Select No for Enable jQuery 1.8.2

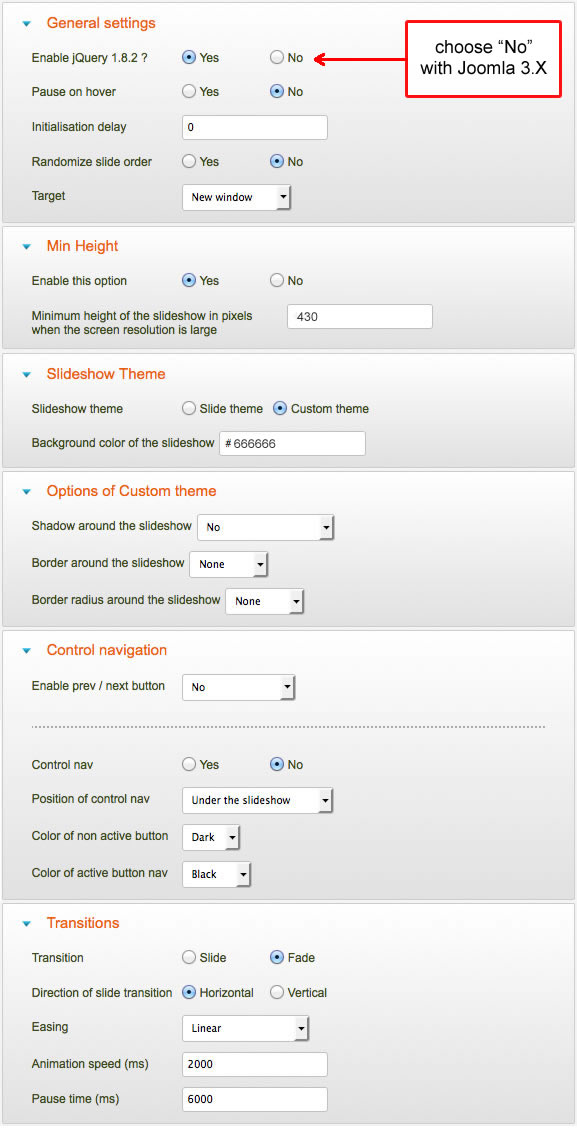coord(277,58)
